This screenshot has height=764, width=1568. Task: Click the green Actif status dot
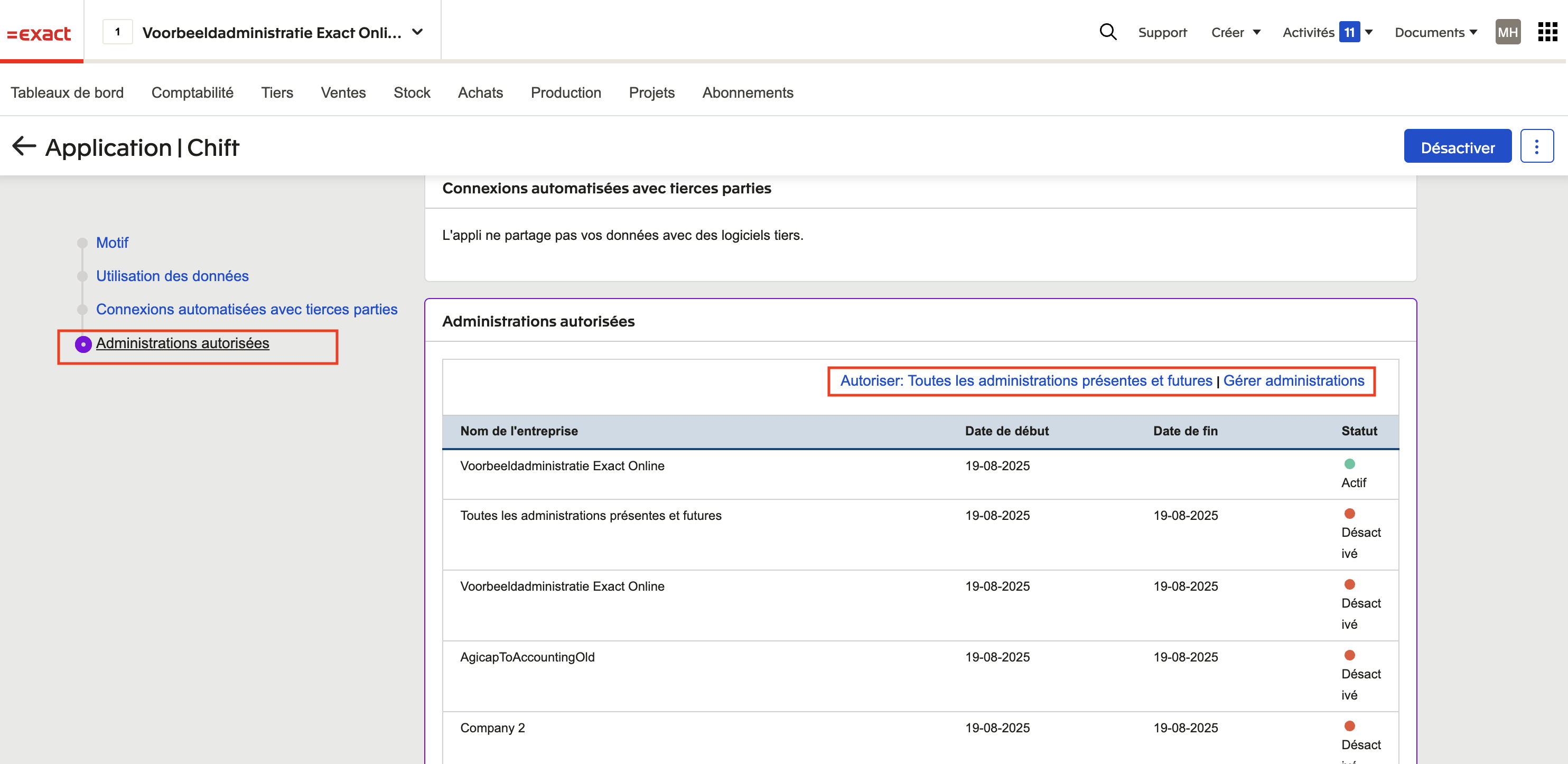(x=1349, y=464)
